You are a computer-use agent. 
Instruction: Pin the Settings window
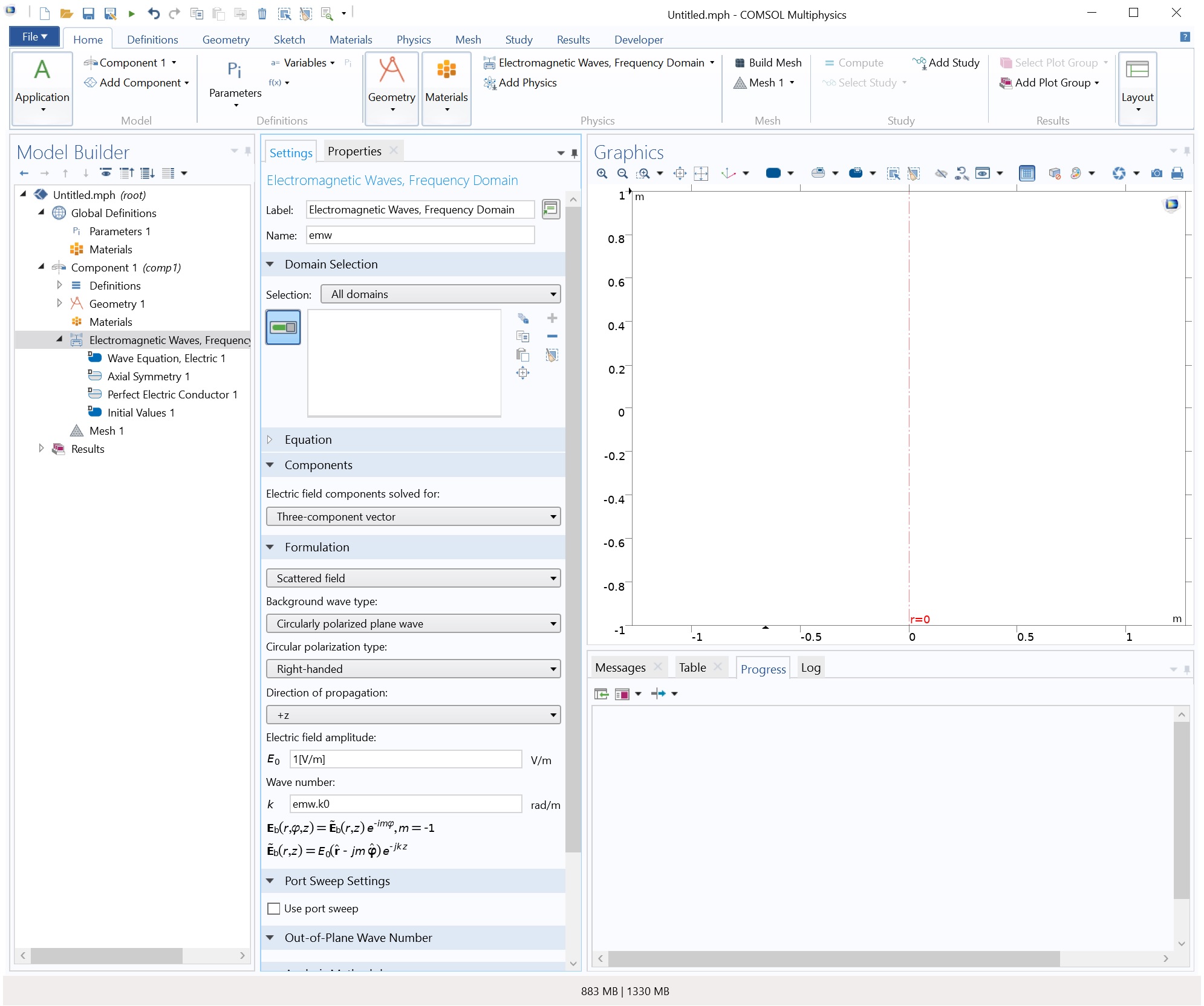574,153
